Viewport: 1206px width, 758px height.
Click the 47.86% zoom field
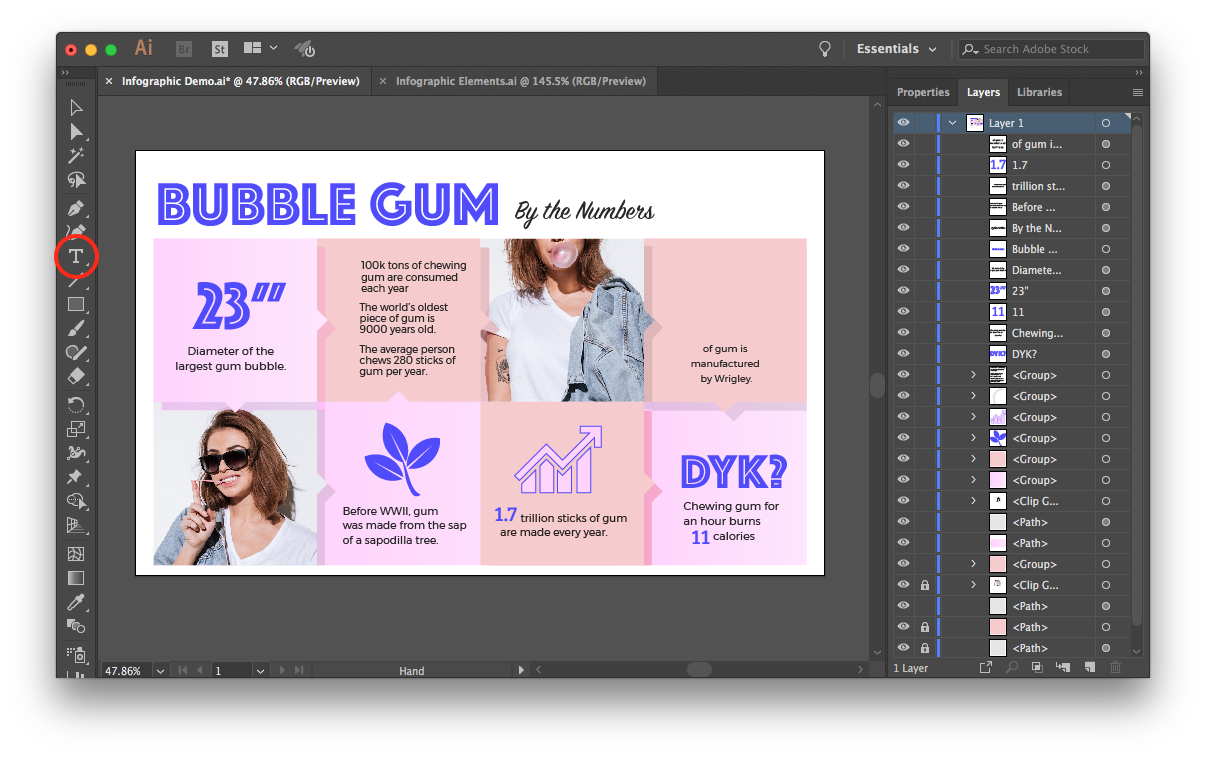coord(126,671)
